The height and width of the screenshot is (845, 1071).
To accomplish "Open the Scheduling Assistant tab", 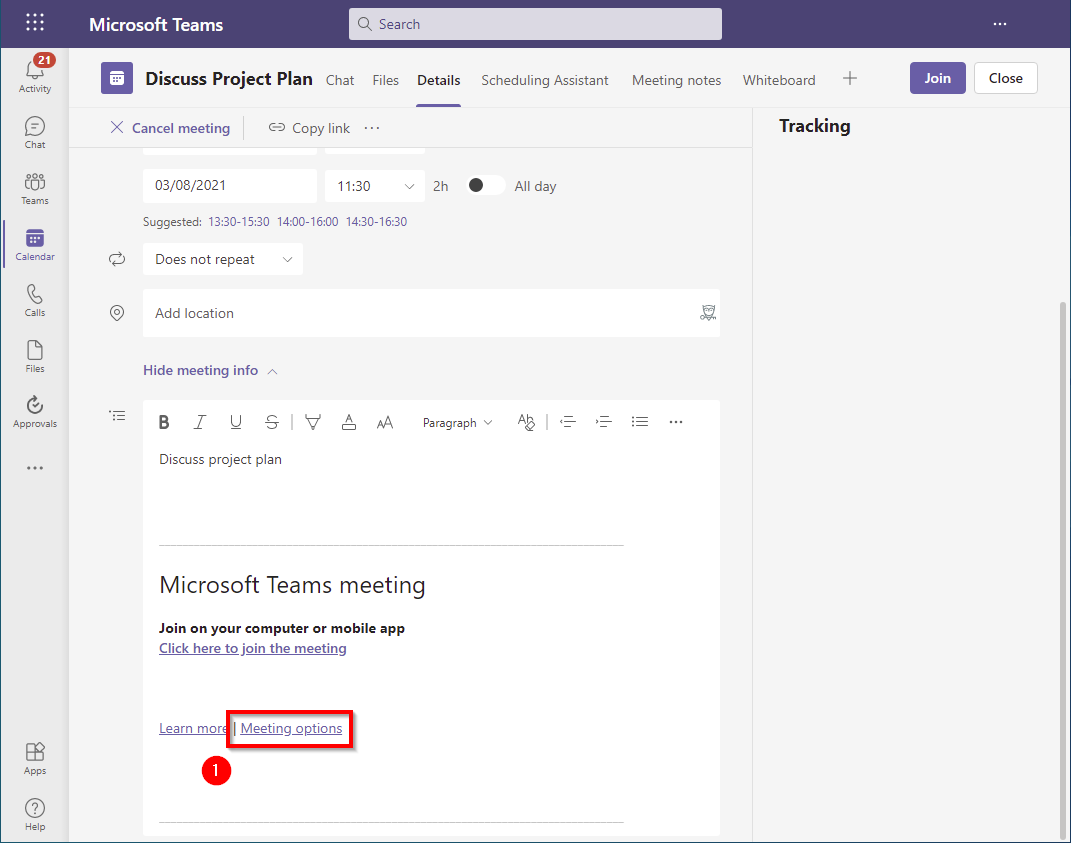I will tap(544, 80).
